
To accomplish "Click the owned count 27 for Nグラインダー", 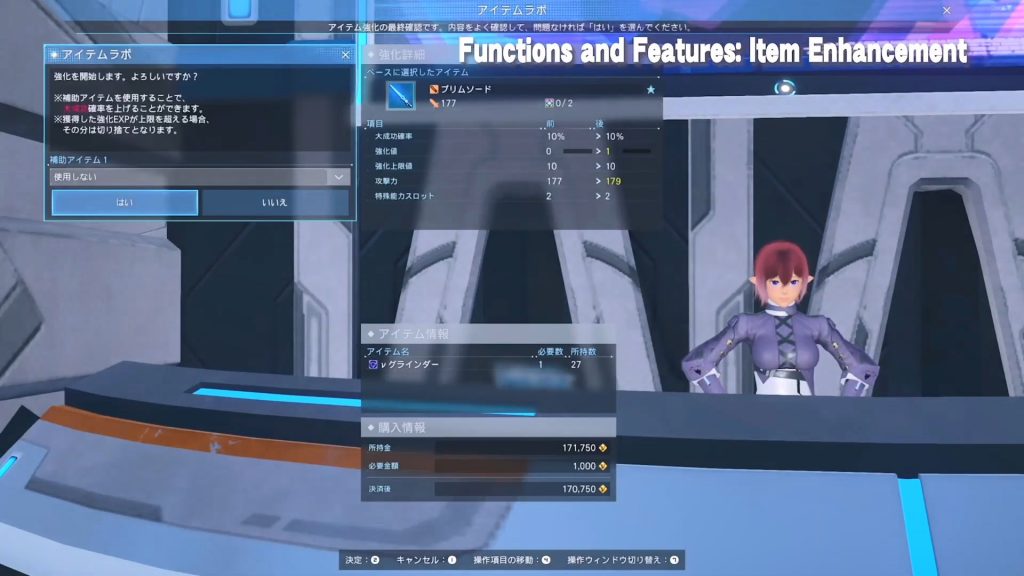I will pos(576,364).
